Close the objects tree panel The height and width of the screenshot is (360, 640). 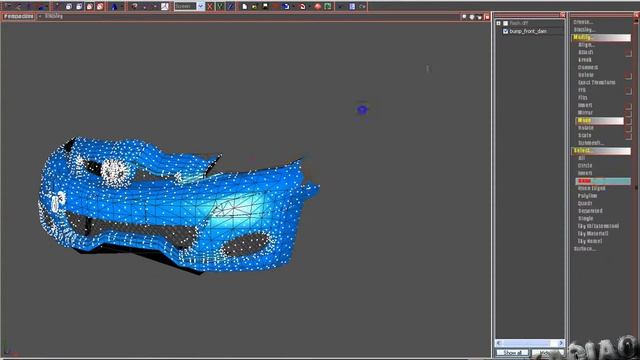tap(562, 15)
